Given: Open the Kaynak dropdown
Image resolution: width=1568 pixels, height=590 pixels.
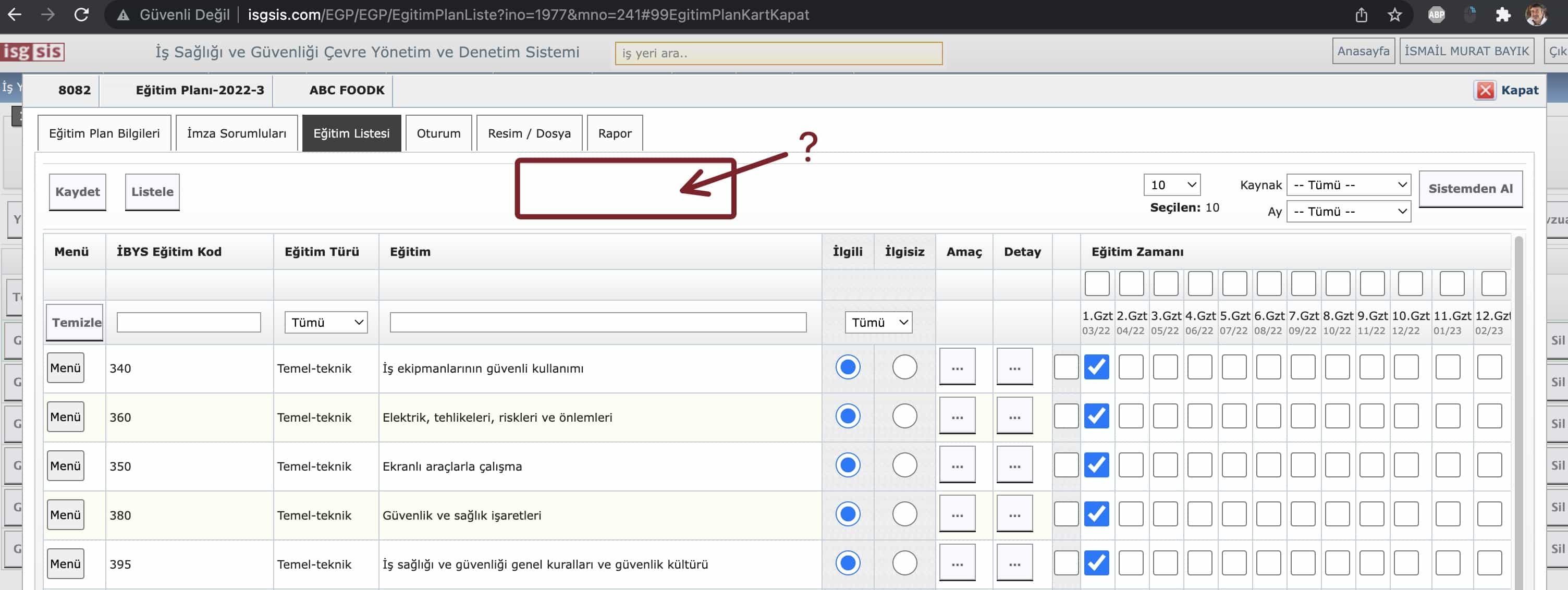Looking at the screenshot, I should [x=1348, y=185].
